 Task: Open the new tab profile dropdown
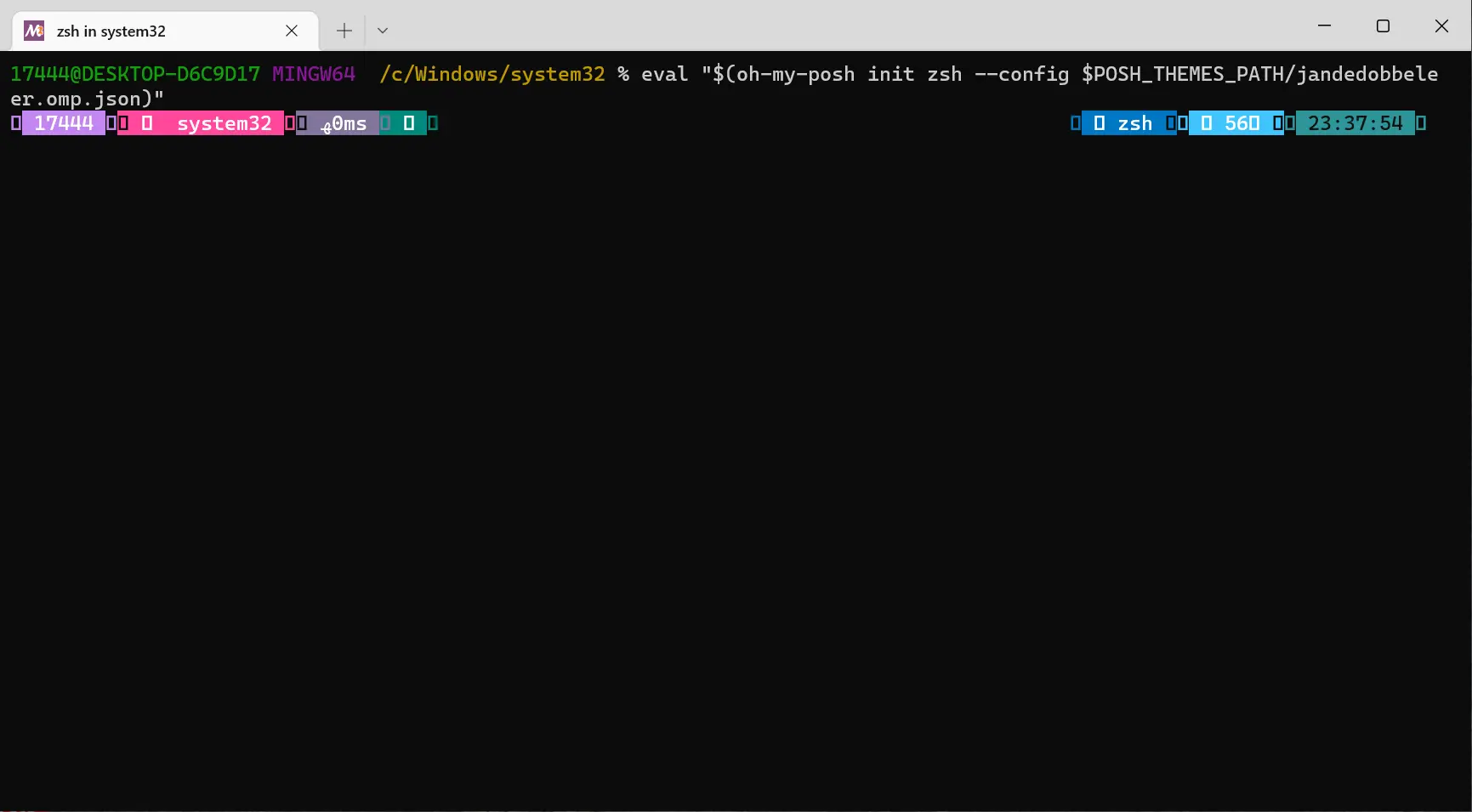(x=383, y=31)
